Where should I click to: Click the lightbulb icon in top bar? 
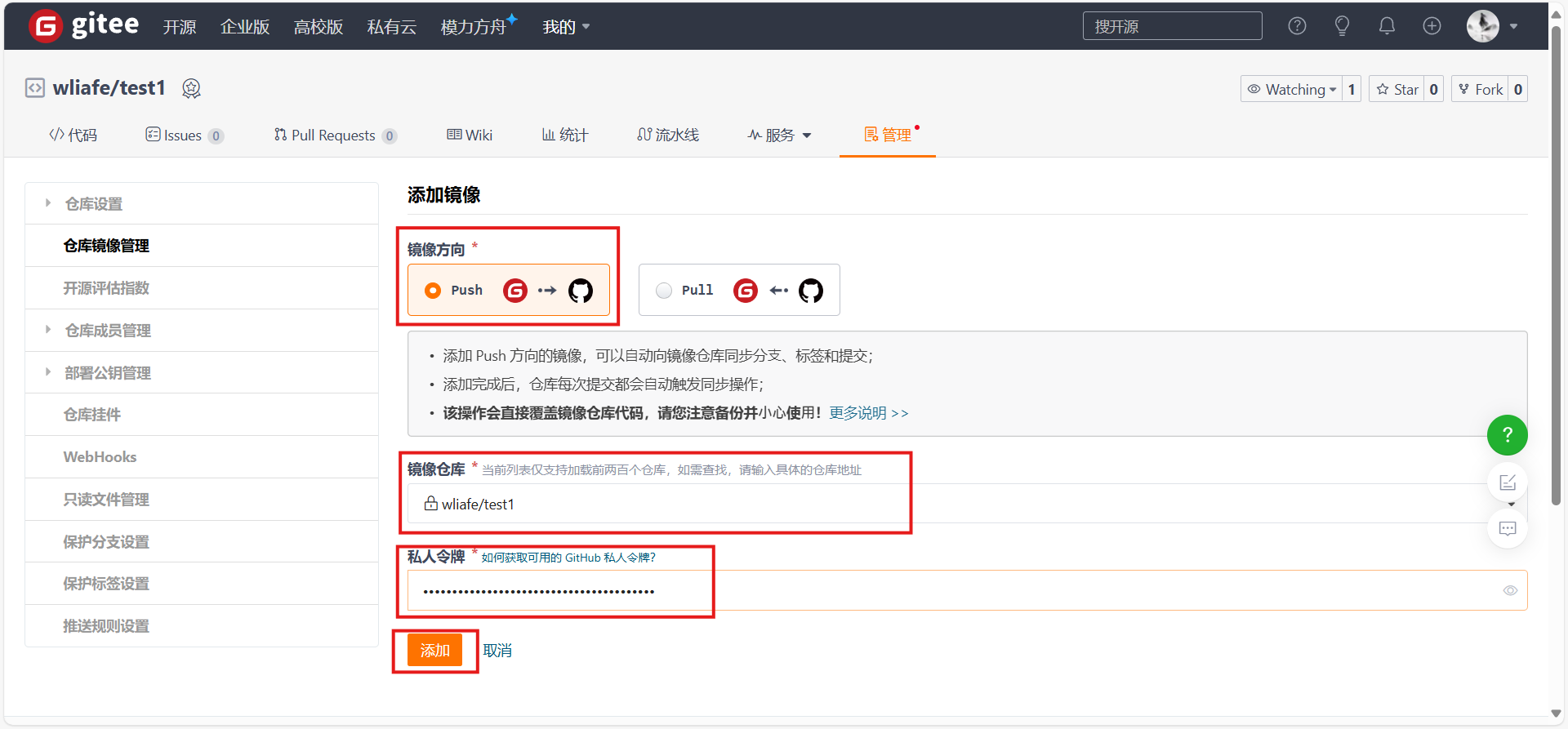pyautogui.click(x=1342, y=26)
